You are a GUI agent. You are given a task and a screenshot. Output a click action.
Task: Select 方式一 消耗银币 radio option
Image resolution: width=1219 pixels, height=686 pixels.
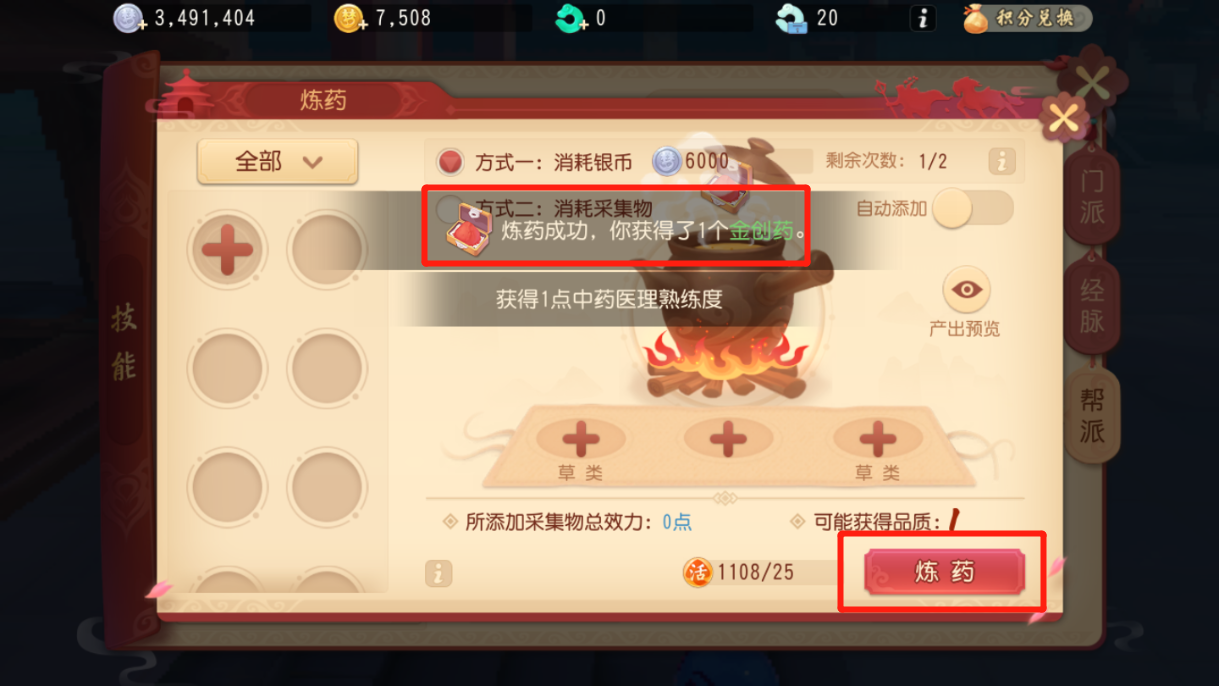pyautogui.click(x=451, y=162)
